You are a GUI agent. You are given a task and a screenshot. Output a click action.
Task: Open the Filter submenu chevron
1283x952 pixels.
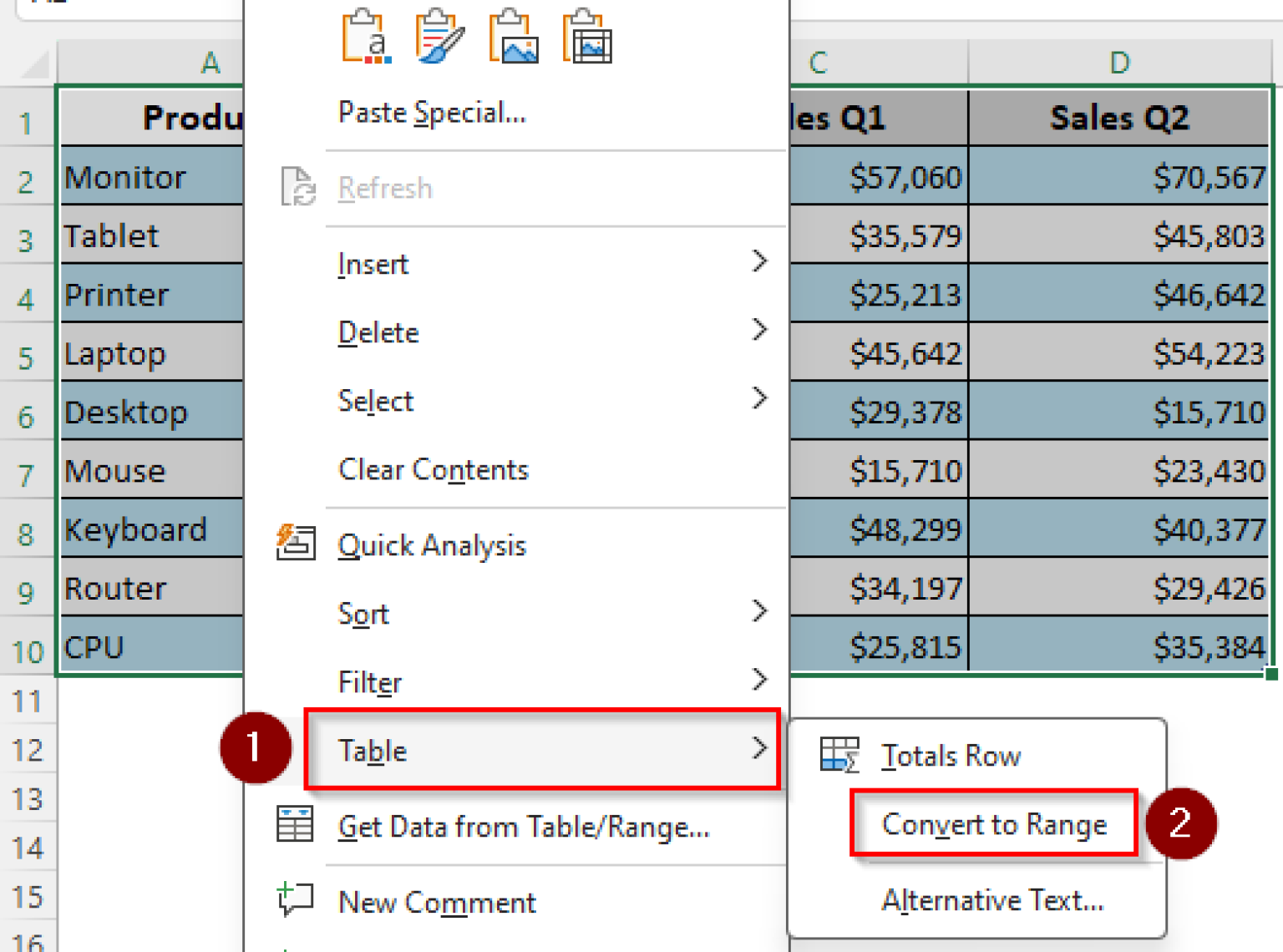click(760, 679)
